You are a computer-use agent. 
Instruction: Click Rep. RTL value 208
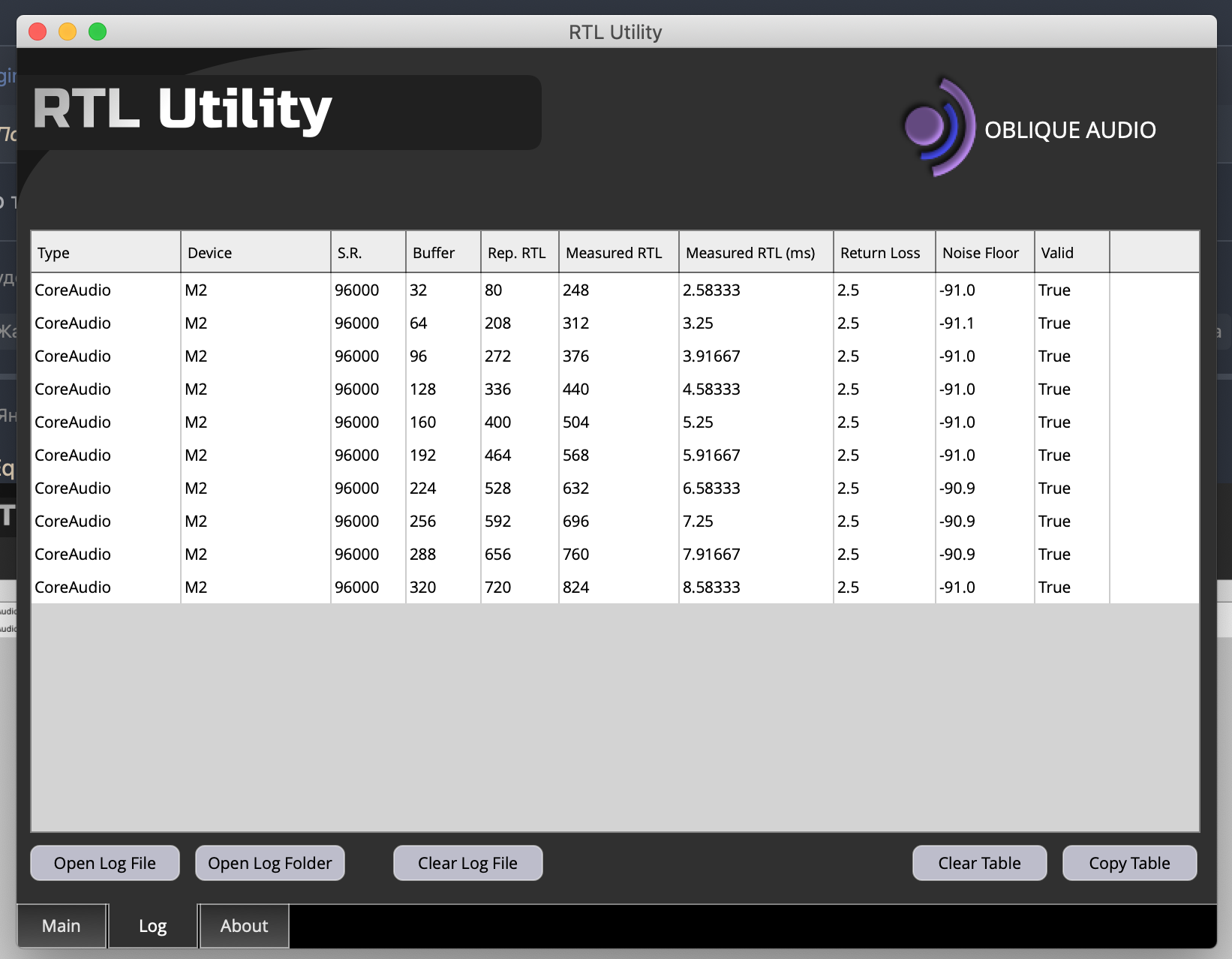520,323
